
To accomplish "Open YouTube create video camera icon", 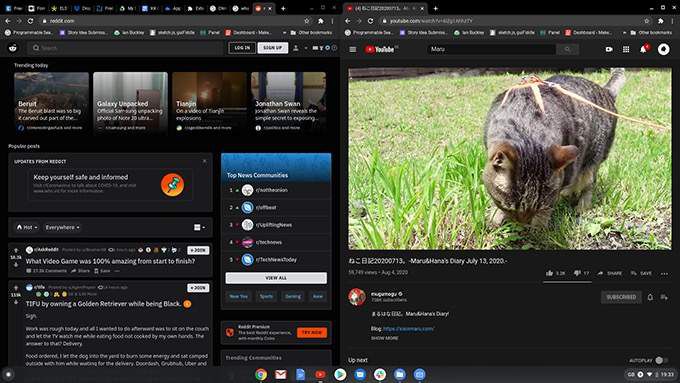I will tap(609, 49).
